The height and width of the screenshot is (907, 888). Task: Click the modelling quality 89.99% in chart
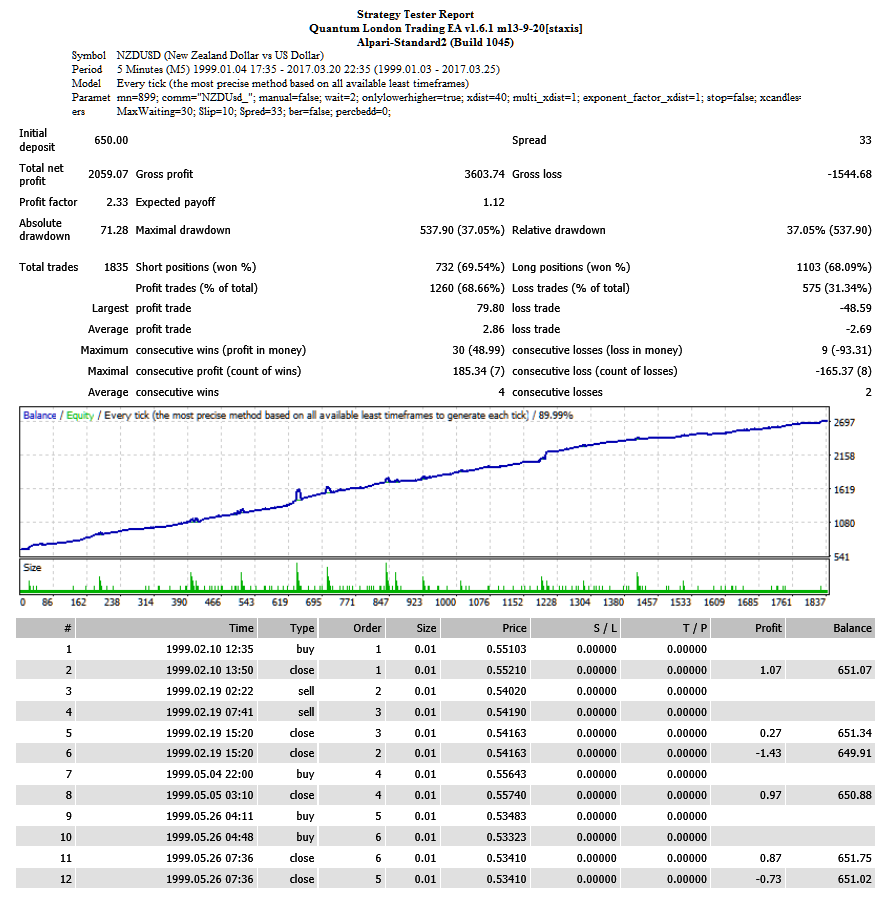pos(555,415)
